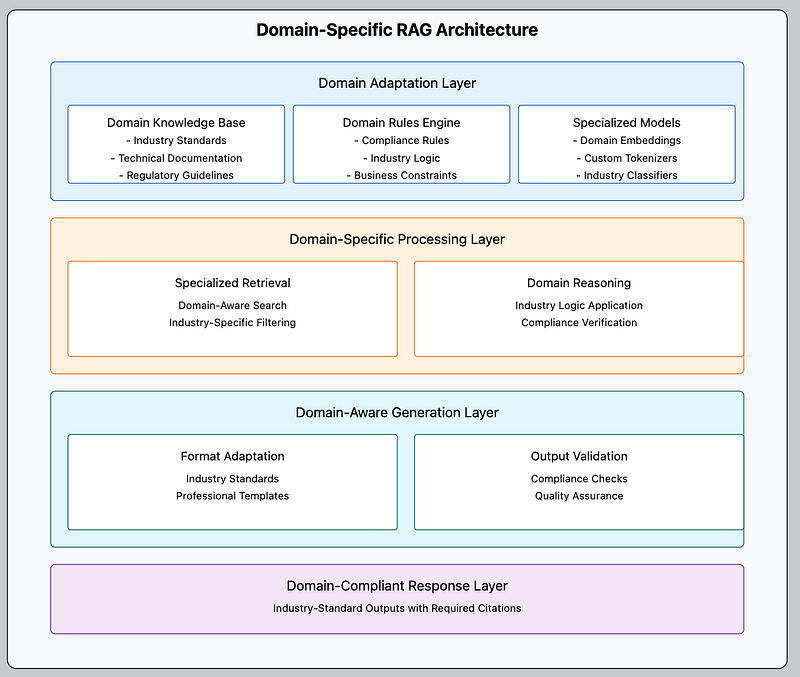Select the '- Business Constraints' line
The height and width of the screenshot is (677, 800).
click(x=402, y=175)
